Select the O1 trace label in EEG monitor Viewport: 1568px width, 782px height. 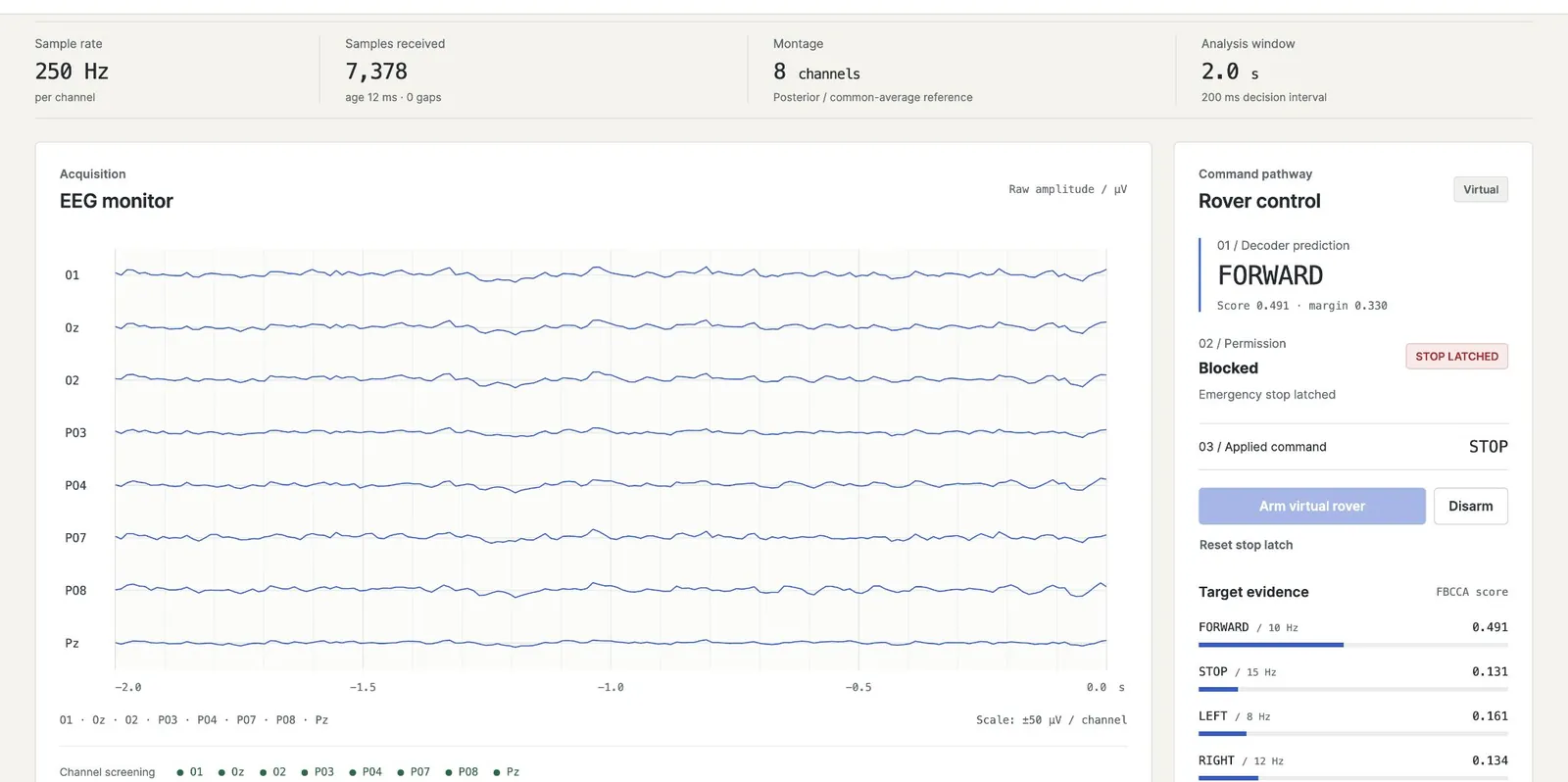point(72,275)
